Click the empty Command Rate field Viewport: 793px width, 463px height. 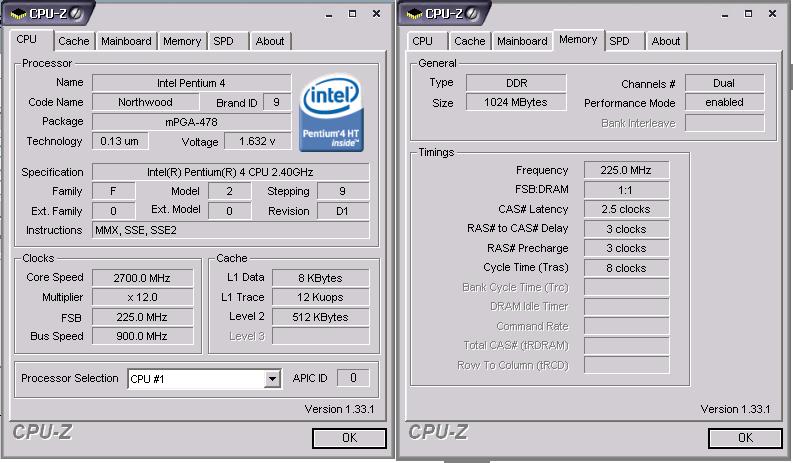(626, 326)
